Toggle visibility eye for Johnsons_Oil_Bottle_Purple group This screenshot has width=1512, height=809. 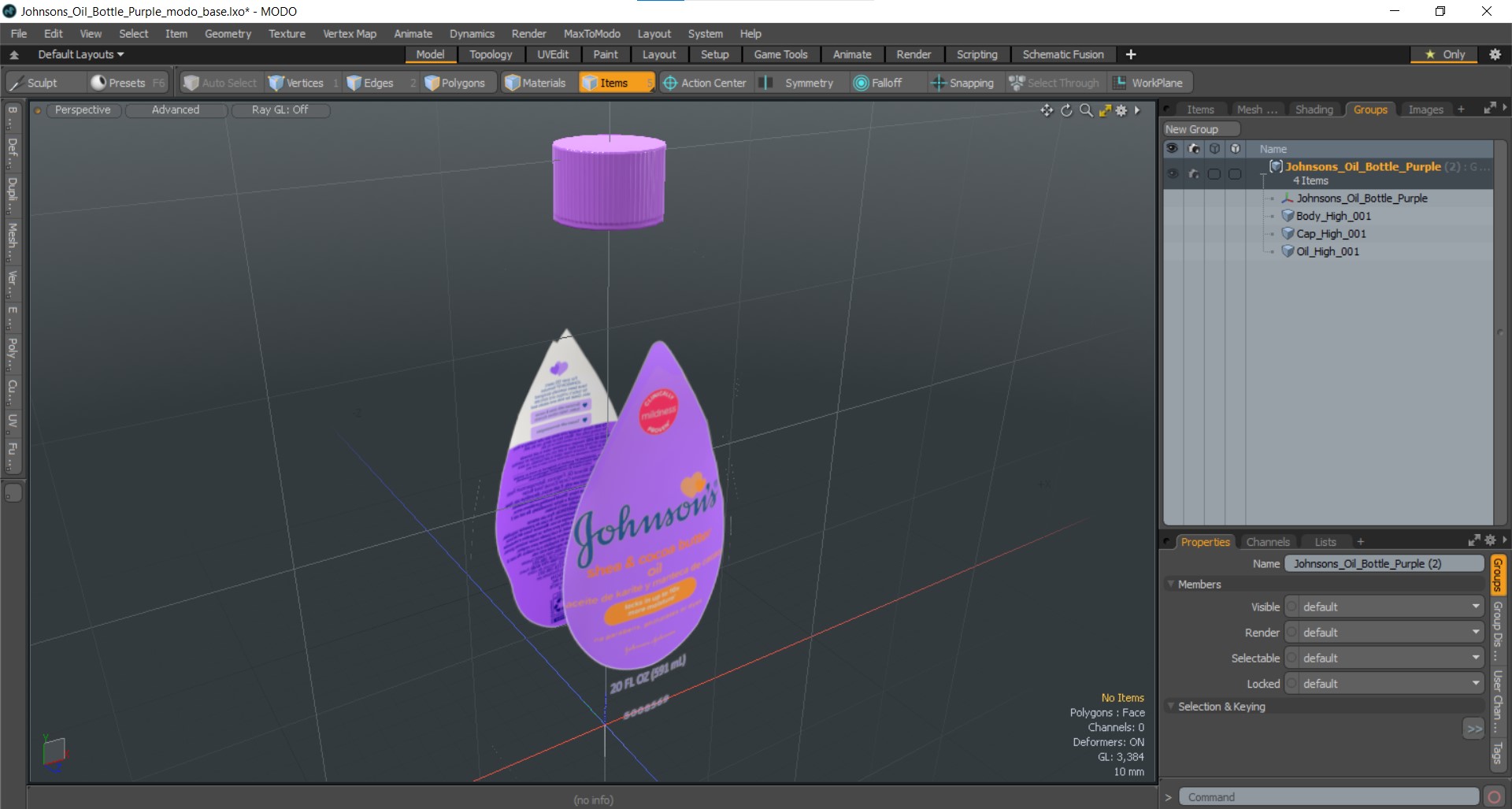tap(1173, 174)
